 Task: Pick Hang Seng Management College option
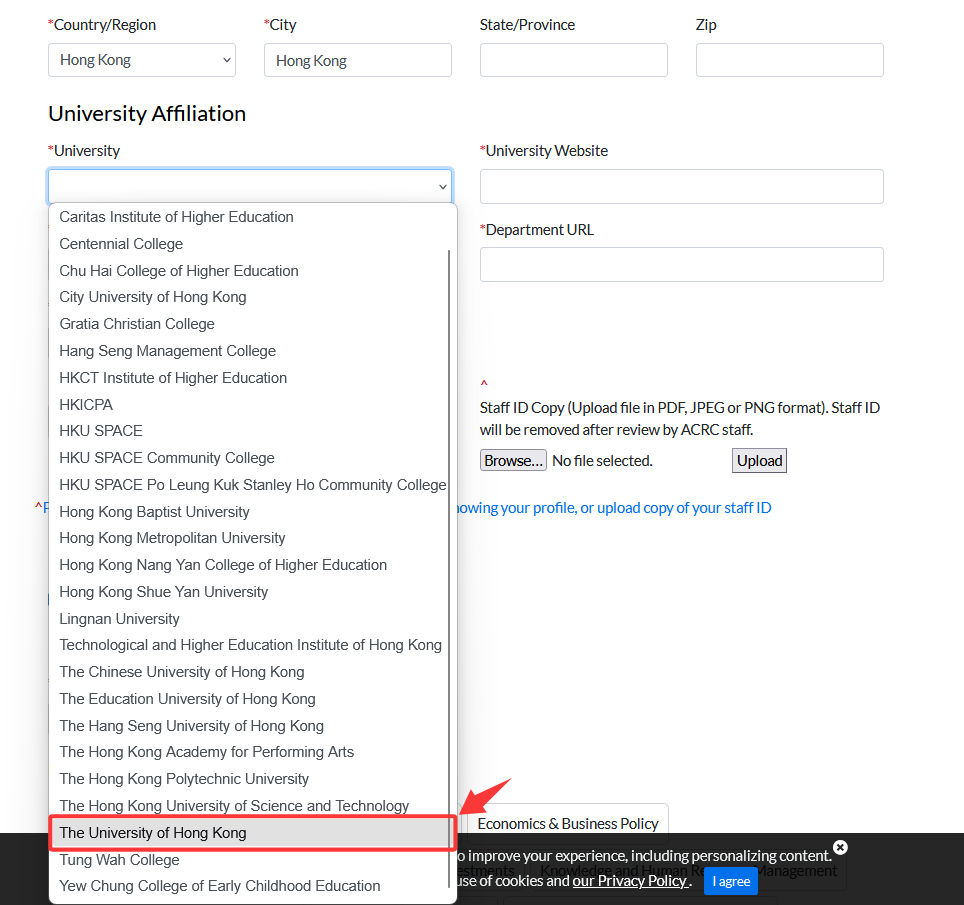[x=249, y=351]
